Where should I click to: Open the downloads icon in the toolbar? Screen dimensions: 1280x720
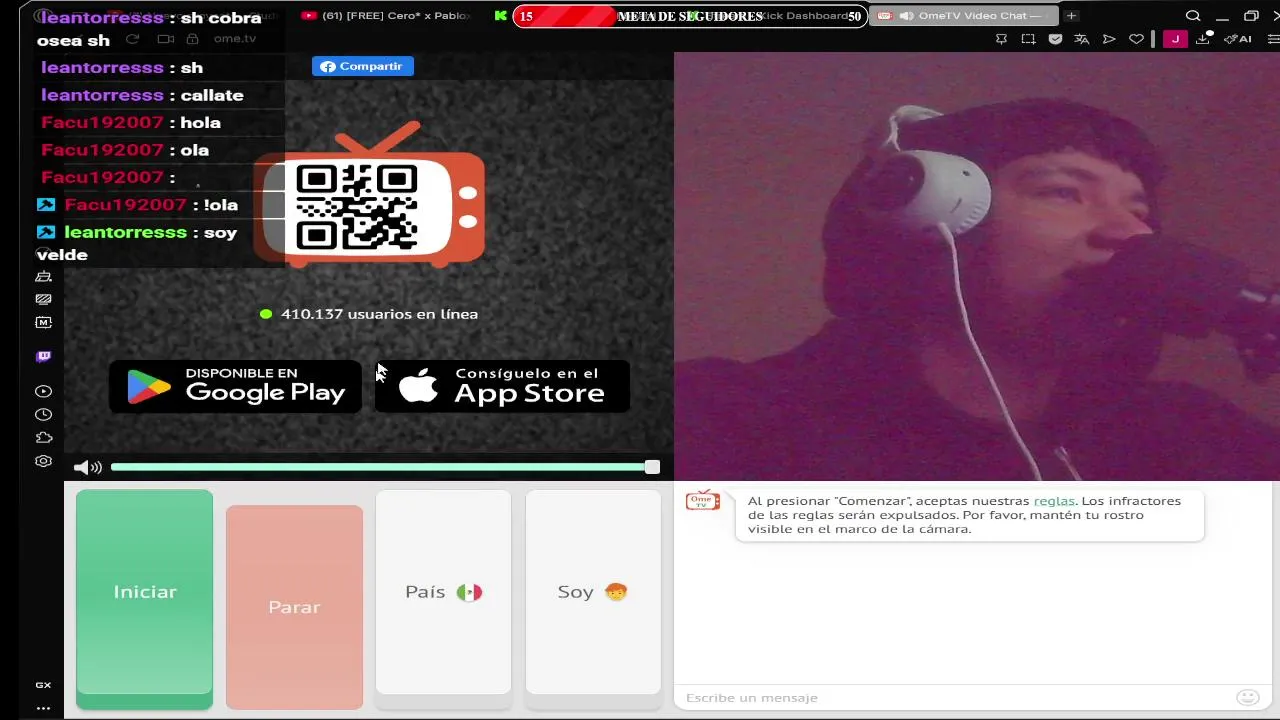pos(1204,39)
